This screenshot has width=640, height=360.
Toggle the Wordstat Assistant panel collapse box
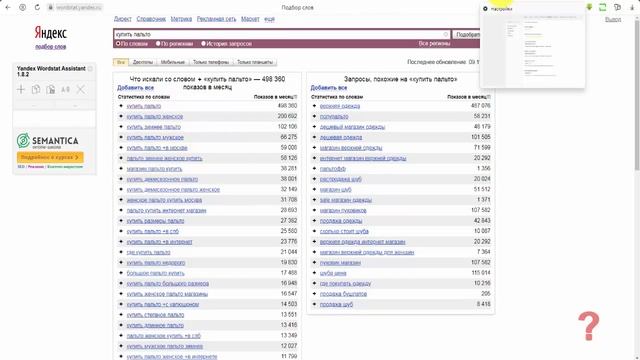click(90, 69)
